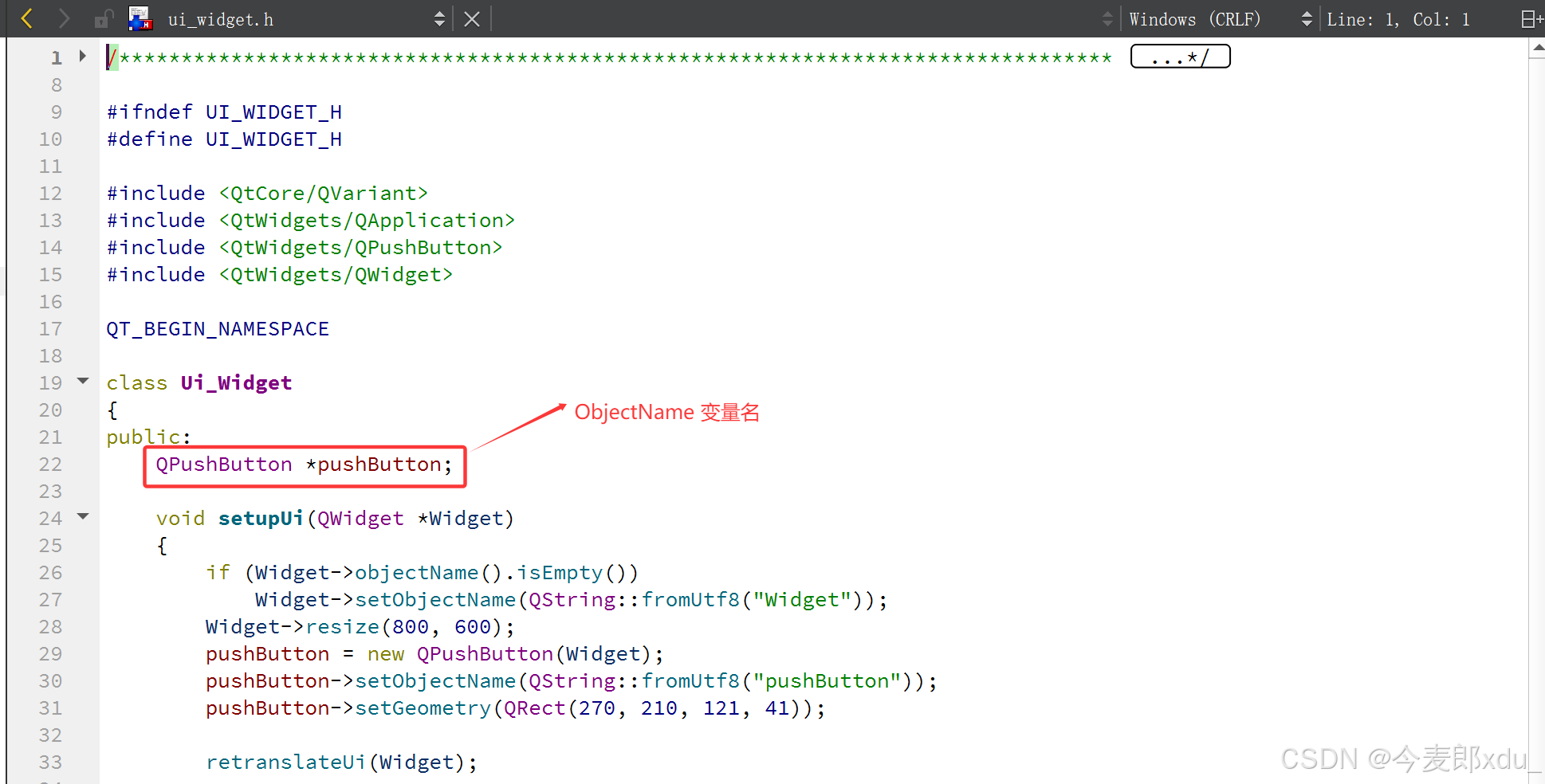Click the isEmpty() call on line 26
Viewport: 1545px width, 784px height.
pyautogui.click(x=577, y=573)
